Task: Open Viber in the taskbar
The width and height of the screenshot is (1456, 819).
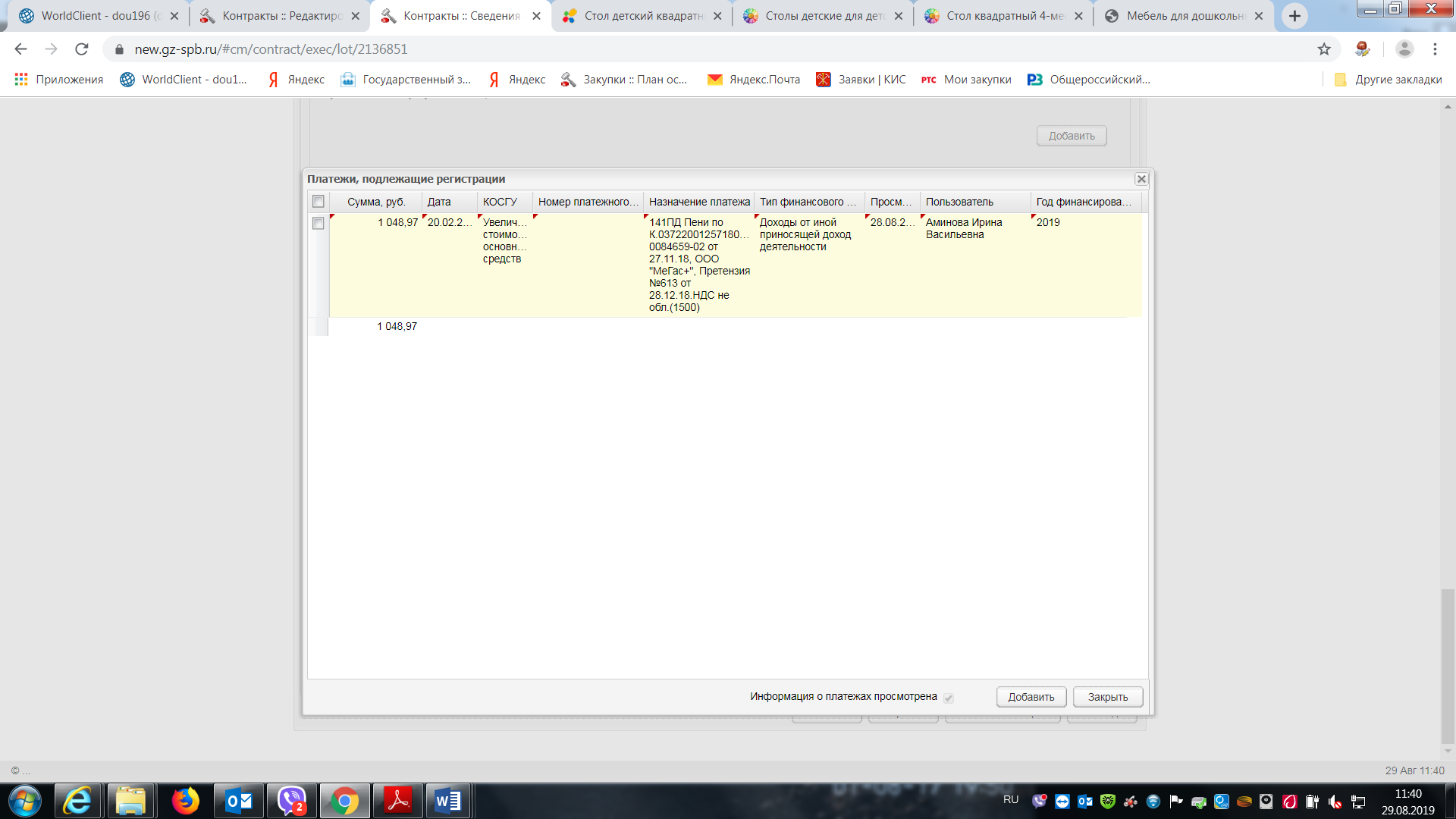Action: pyautogui.click(x=292, y=801)
